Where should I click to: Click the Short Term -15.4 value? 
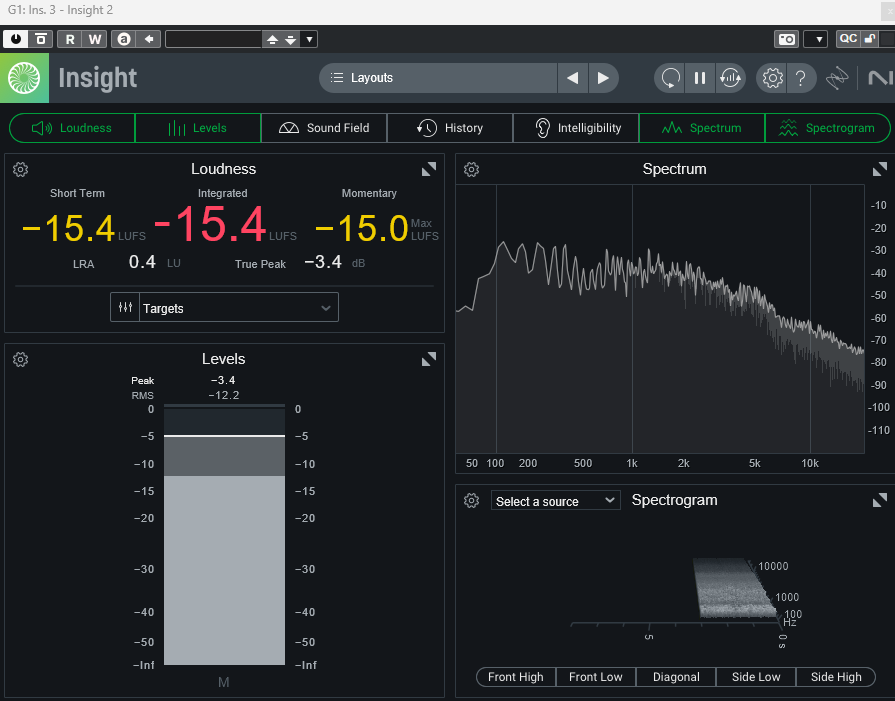(68, 228)
